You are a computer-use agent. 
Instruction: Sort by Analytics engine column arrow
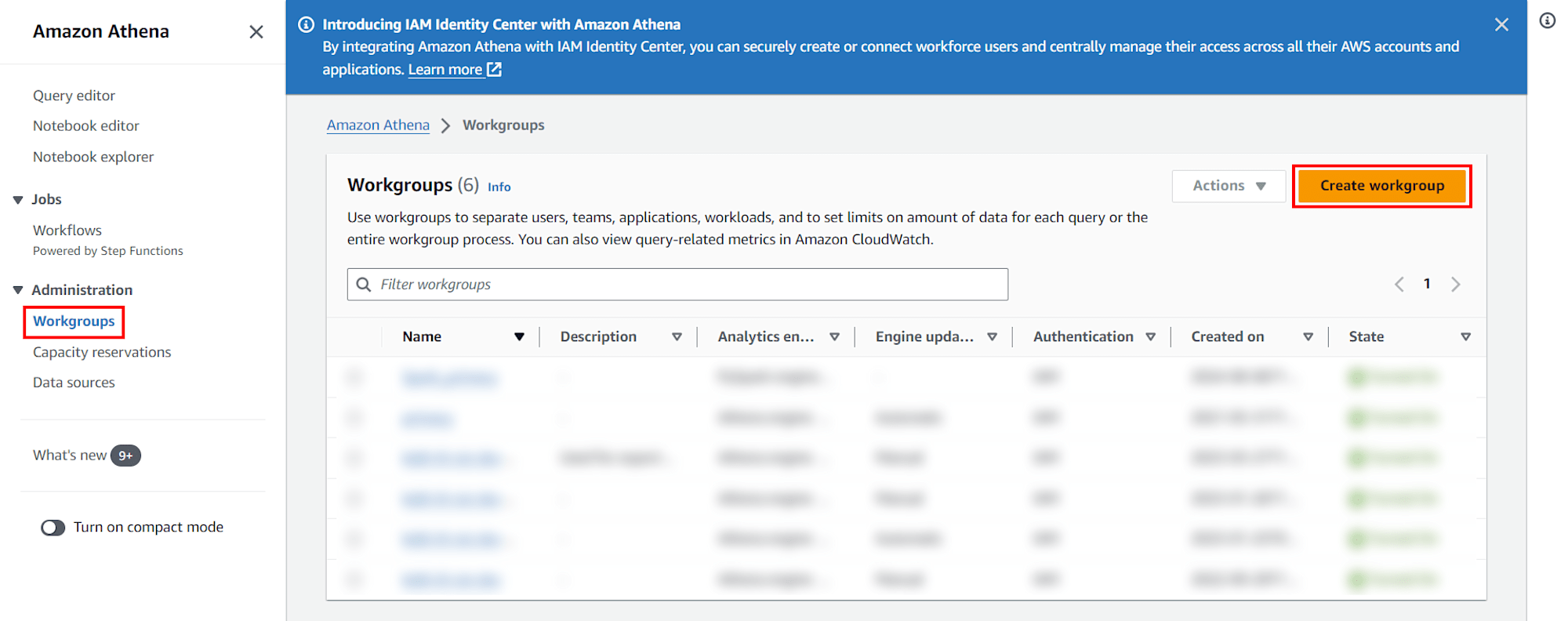(834, 337)
